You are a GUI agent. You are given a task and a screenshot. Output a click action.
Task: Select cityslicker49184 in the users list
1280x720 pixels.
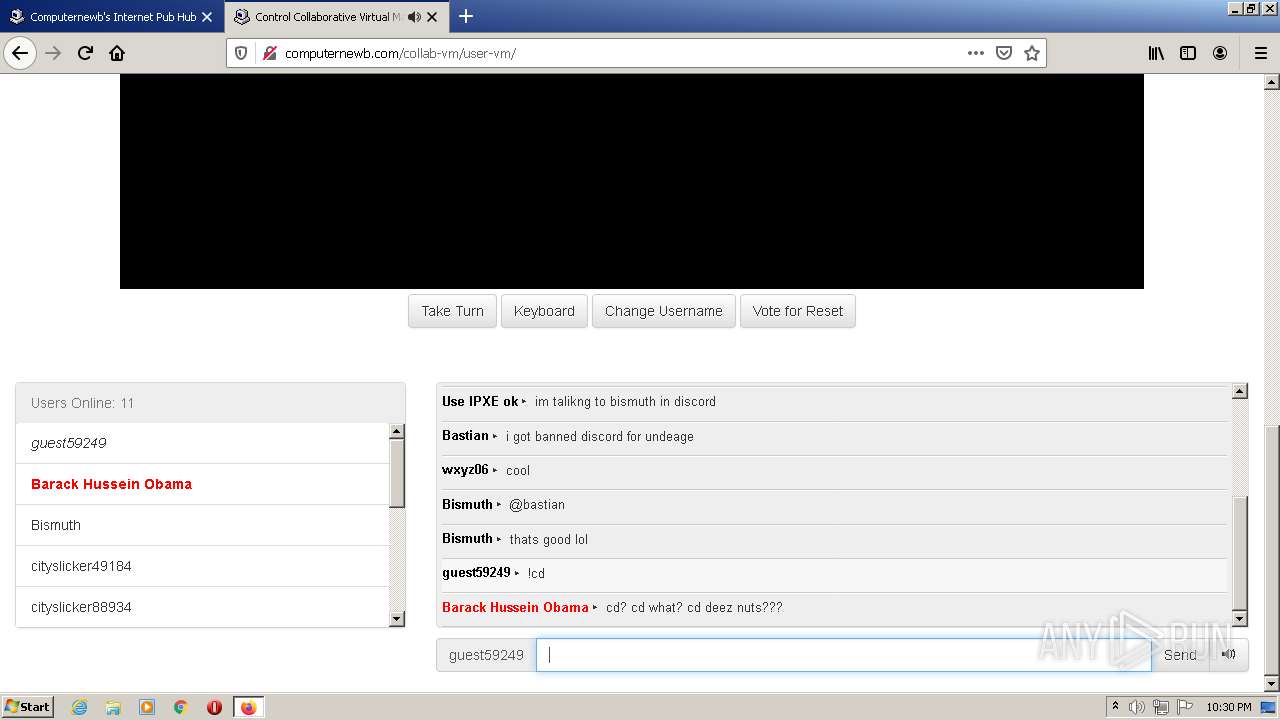pos(202,566)
